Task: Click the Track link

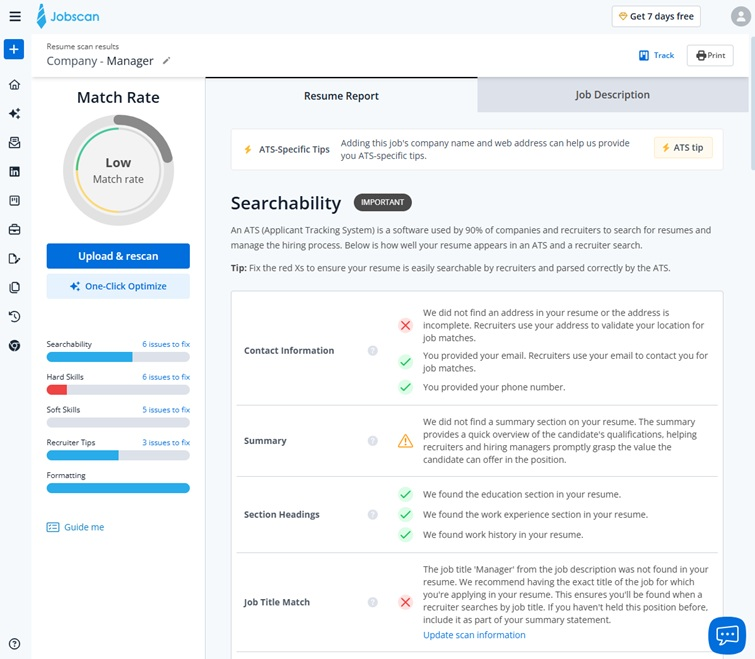Action: click(x=656, y=55)
